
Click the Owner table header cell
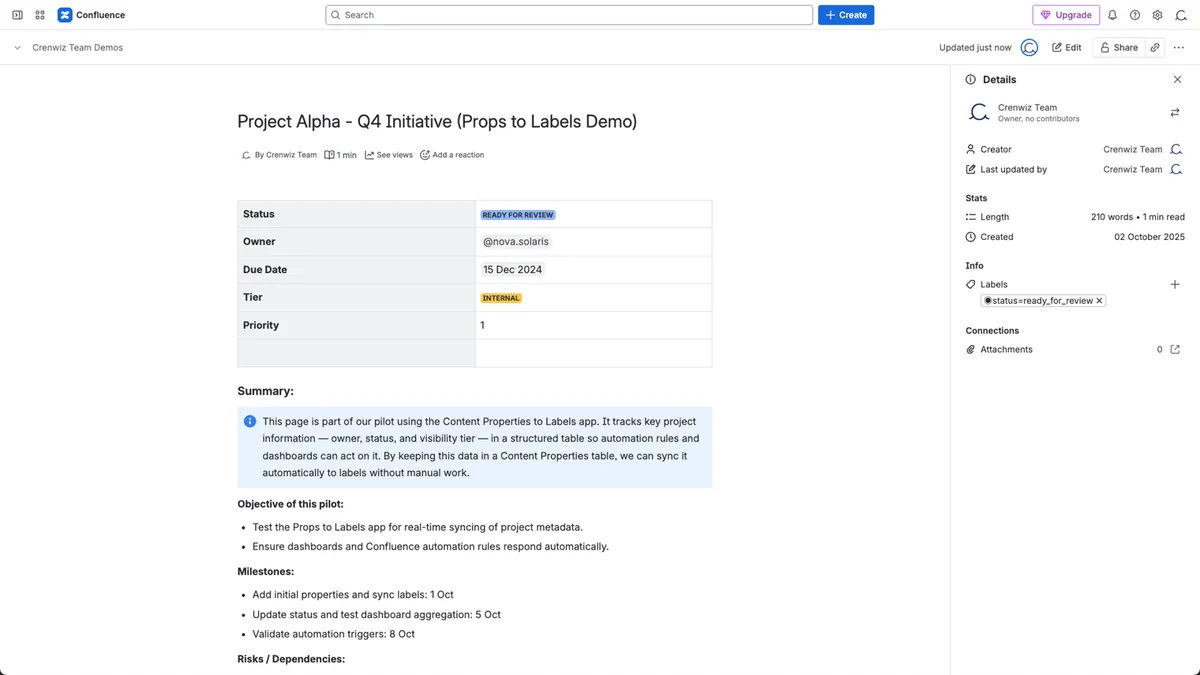click(x=356, y=241)
